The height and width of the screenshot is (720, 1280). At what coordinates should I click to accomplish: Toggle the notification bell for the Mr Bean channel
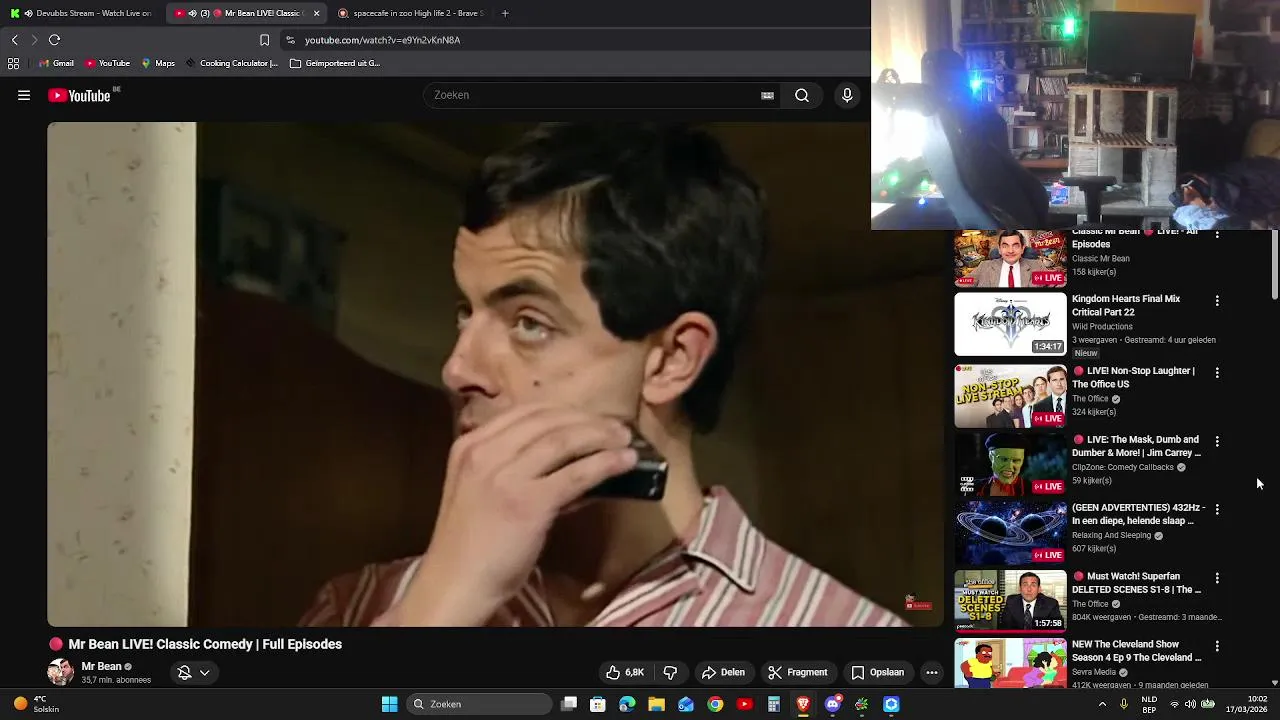184,673
